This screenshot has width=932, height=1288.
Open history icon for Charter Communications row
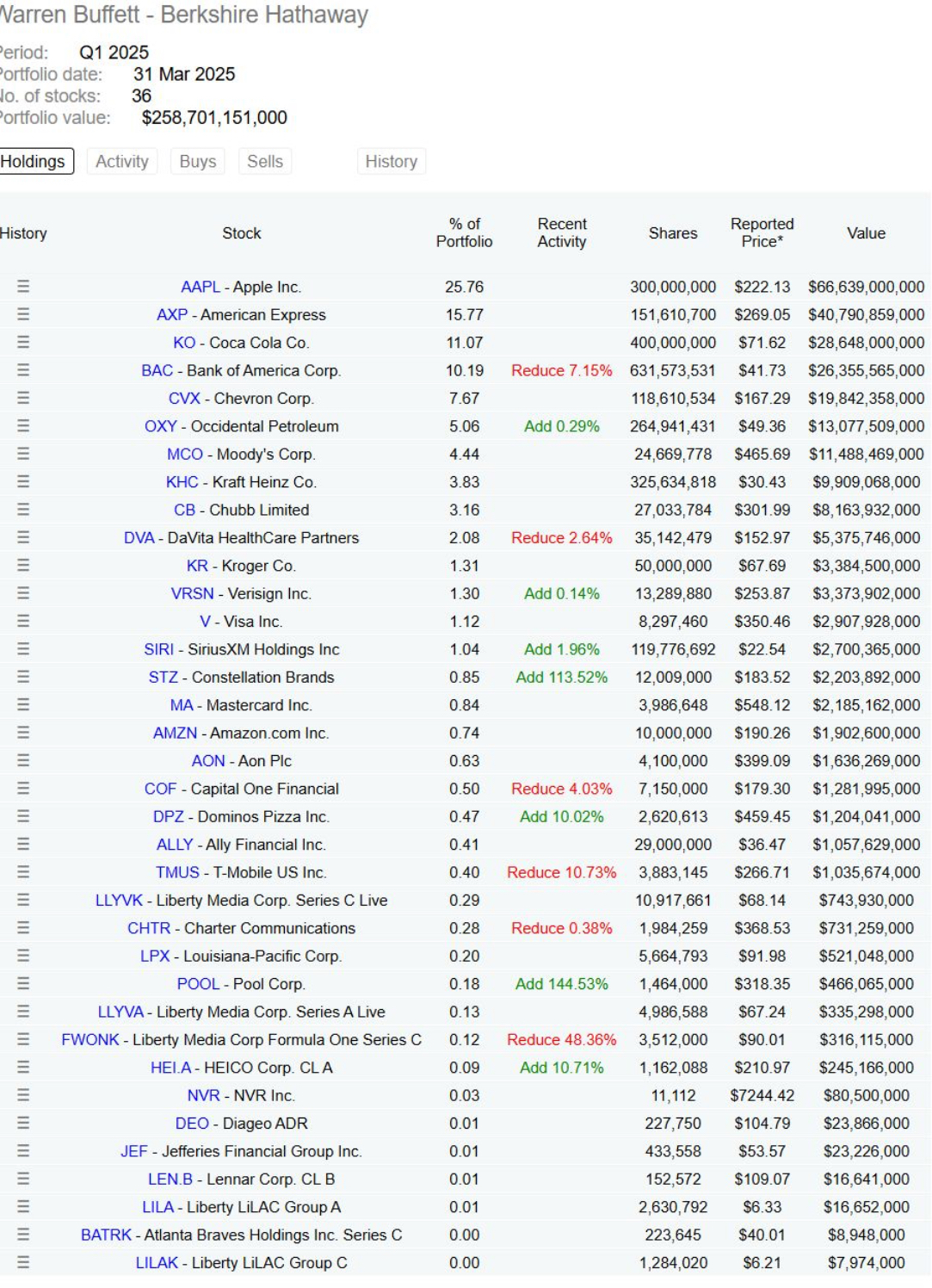click(x=23, y=928)
